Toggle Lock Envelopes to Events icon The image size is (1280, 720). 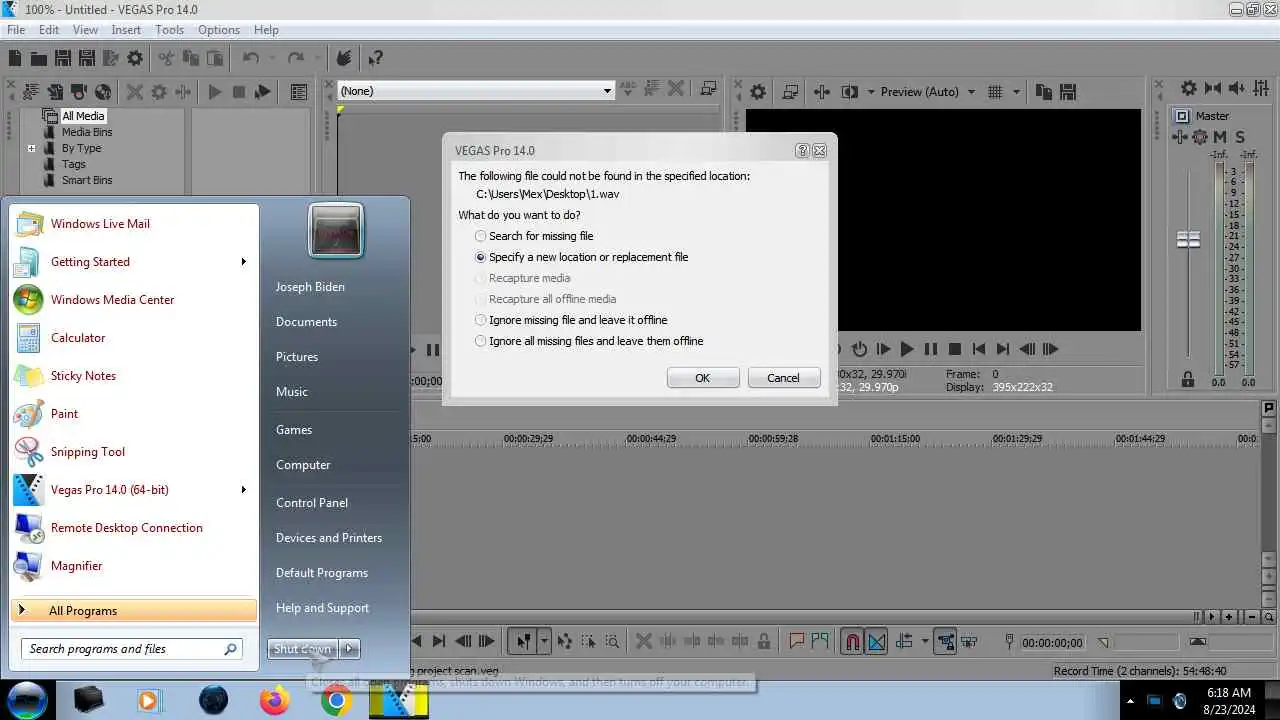pos(945,642)
